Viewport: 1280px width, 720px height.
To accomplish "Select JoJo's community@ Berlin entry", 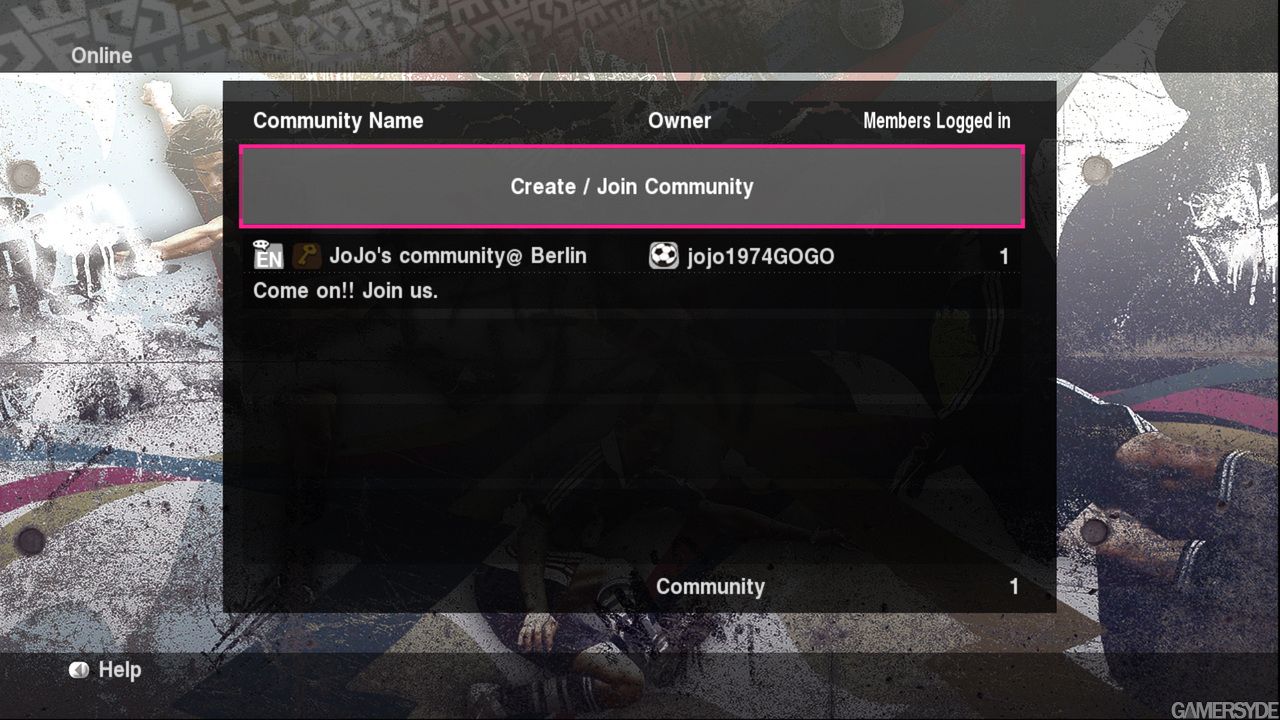I will pyautogui.click(x=458, y=256).
